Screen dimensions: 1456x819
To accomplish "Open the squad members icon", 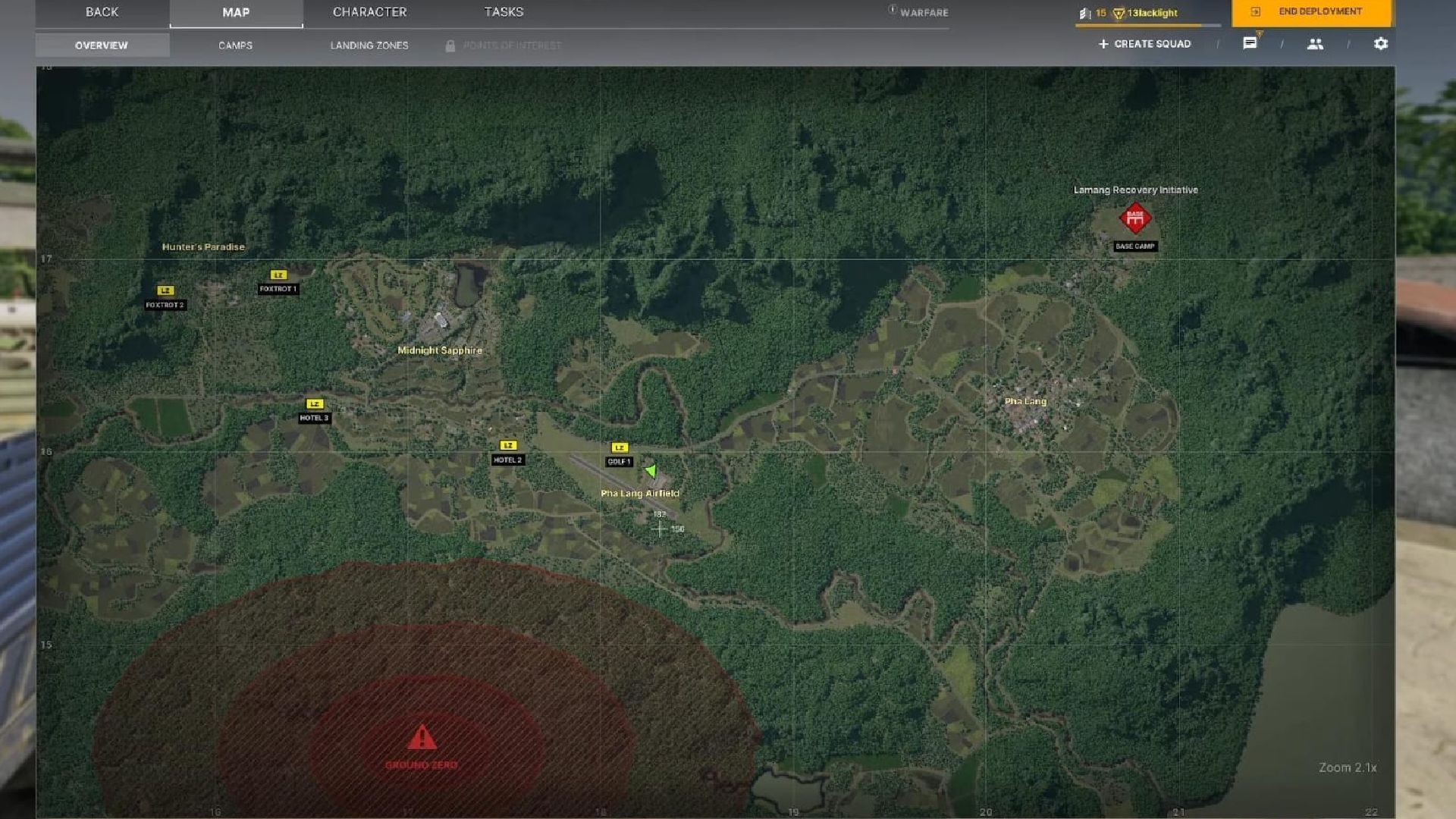I will click(1315, 44).
